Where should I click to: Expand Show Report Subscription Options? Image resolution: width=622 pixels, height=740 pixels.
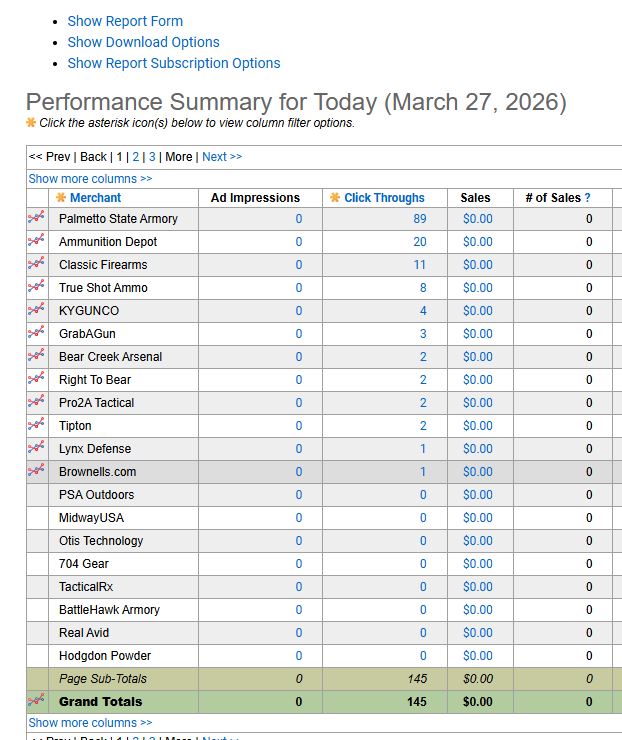pos(173,63)
